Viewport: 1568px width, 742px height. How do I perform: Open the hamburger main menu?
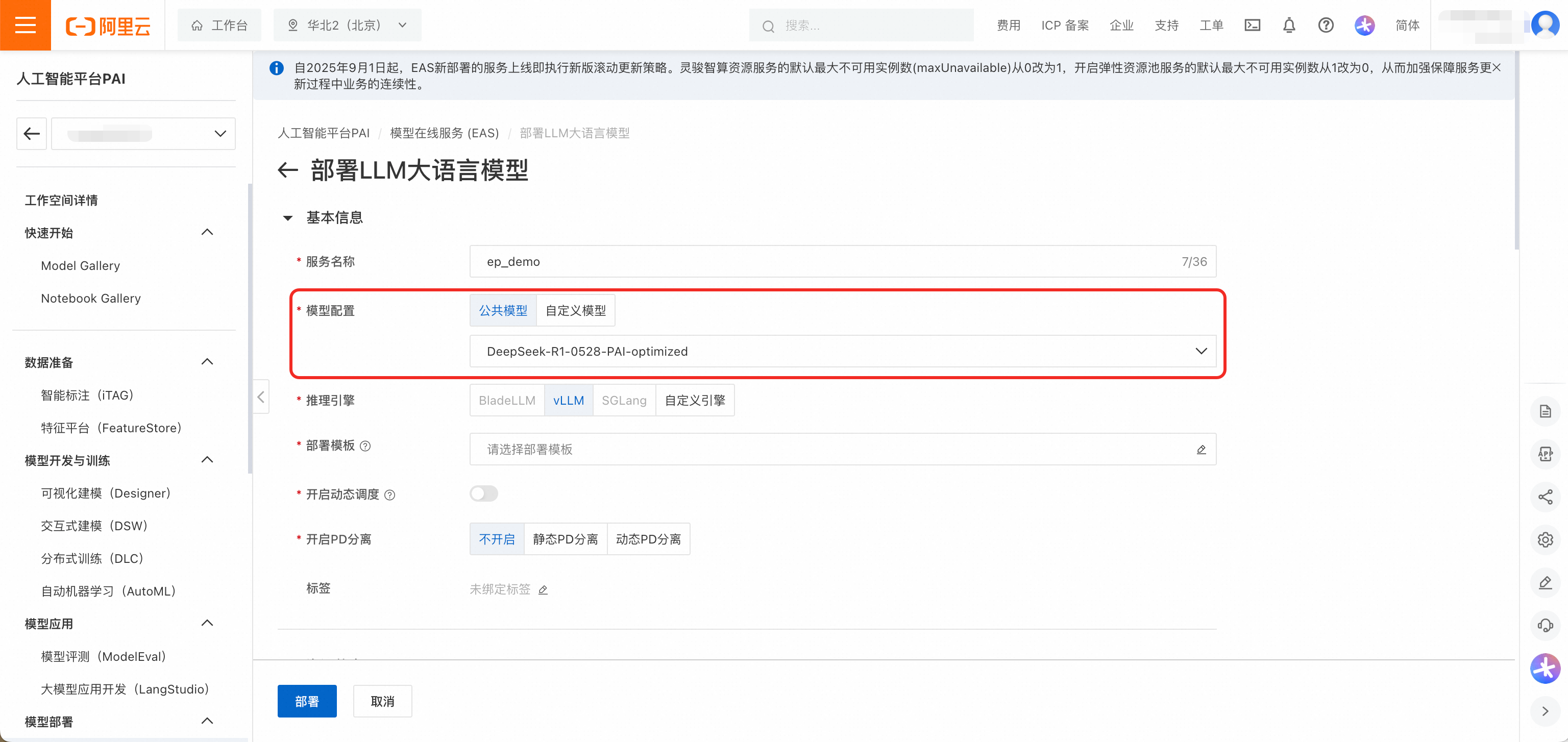click(25, 25)
